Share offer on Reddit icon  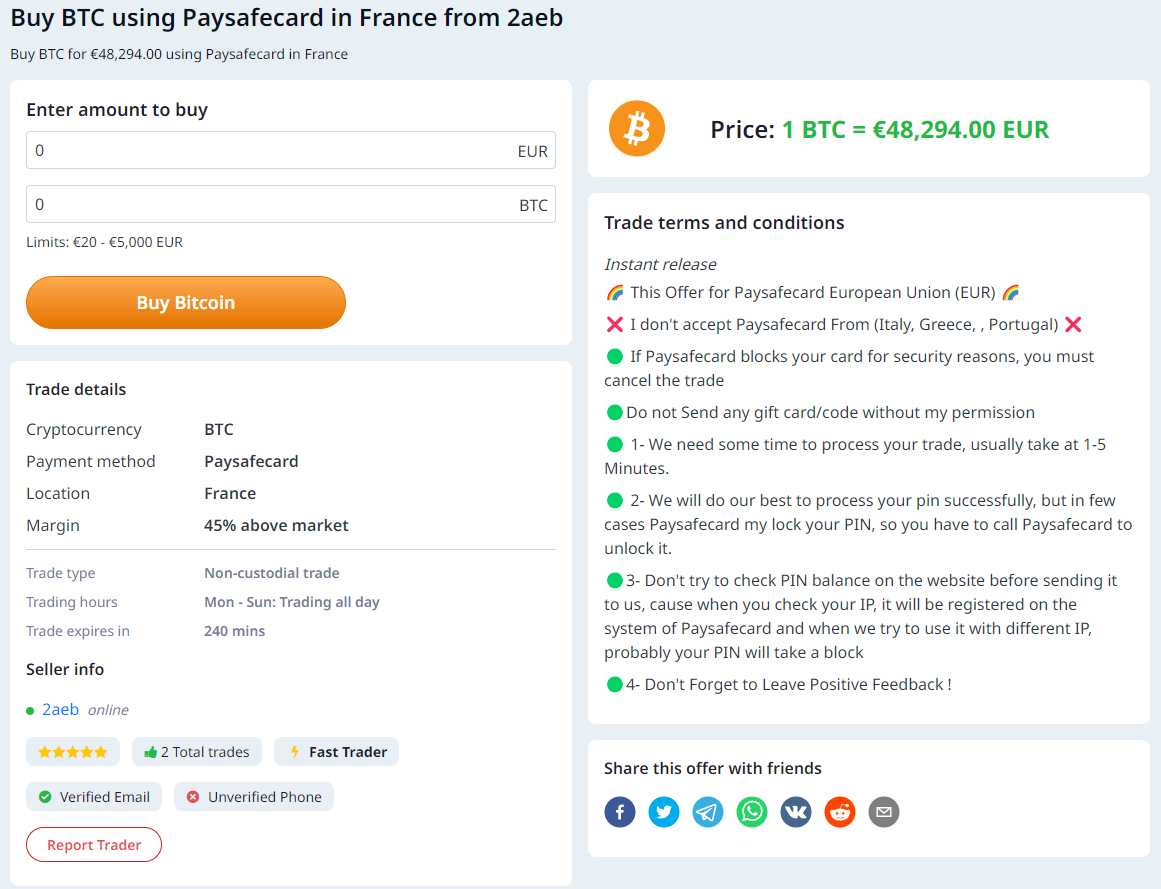point(840,812)
